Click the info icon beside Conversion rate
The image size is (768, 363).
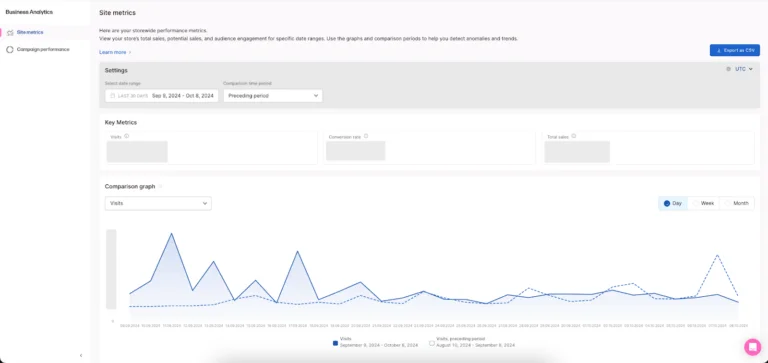click(x=366, y=136)
